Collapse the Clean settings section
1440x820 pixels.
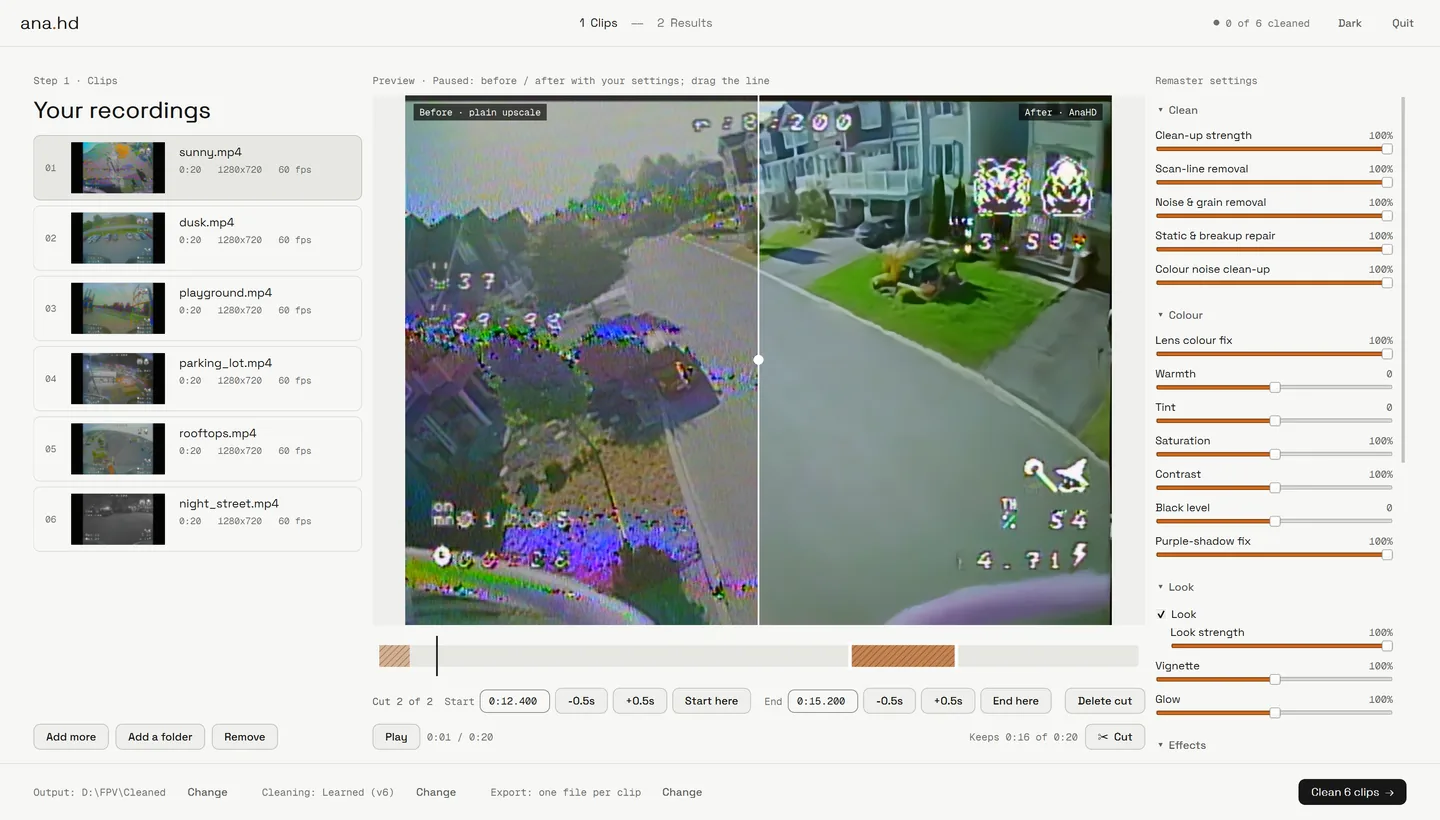click(x=1177, y=110)
